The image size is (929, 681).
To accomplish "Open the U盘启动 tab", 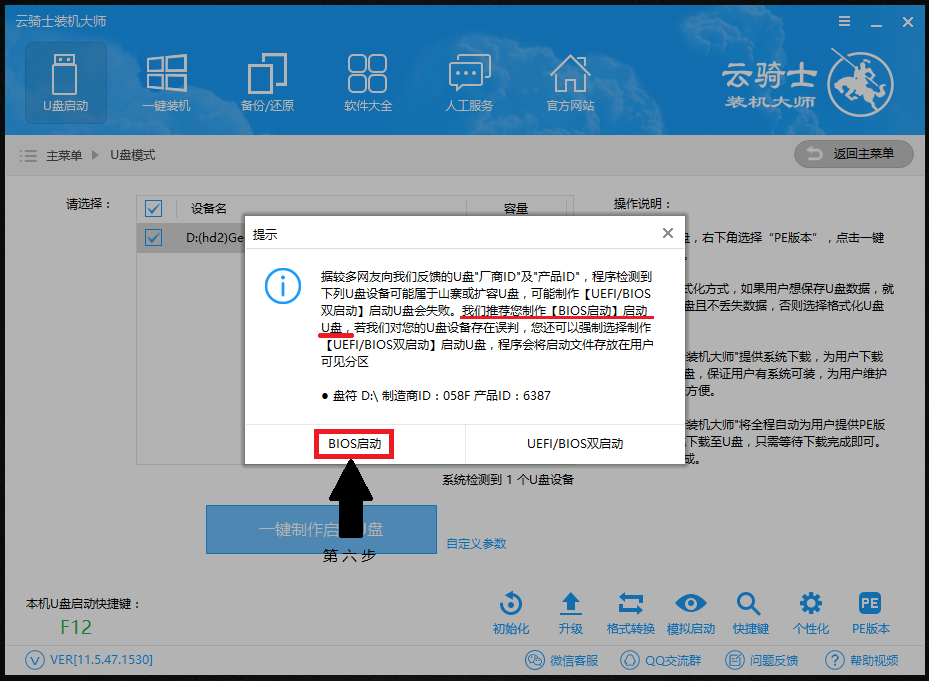I will (66, 83).
